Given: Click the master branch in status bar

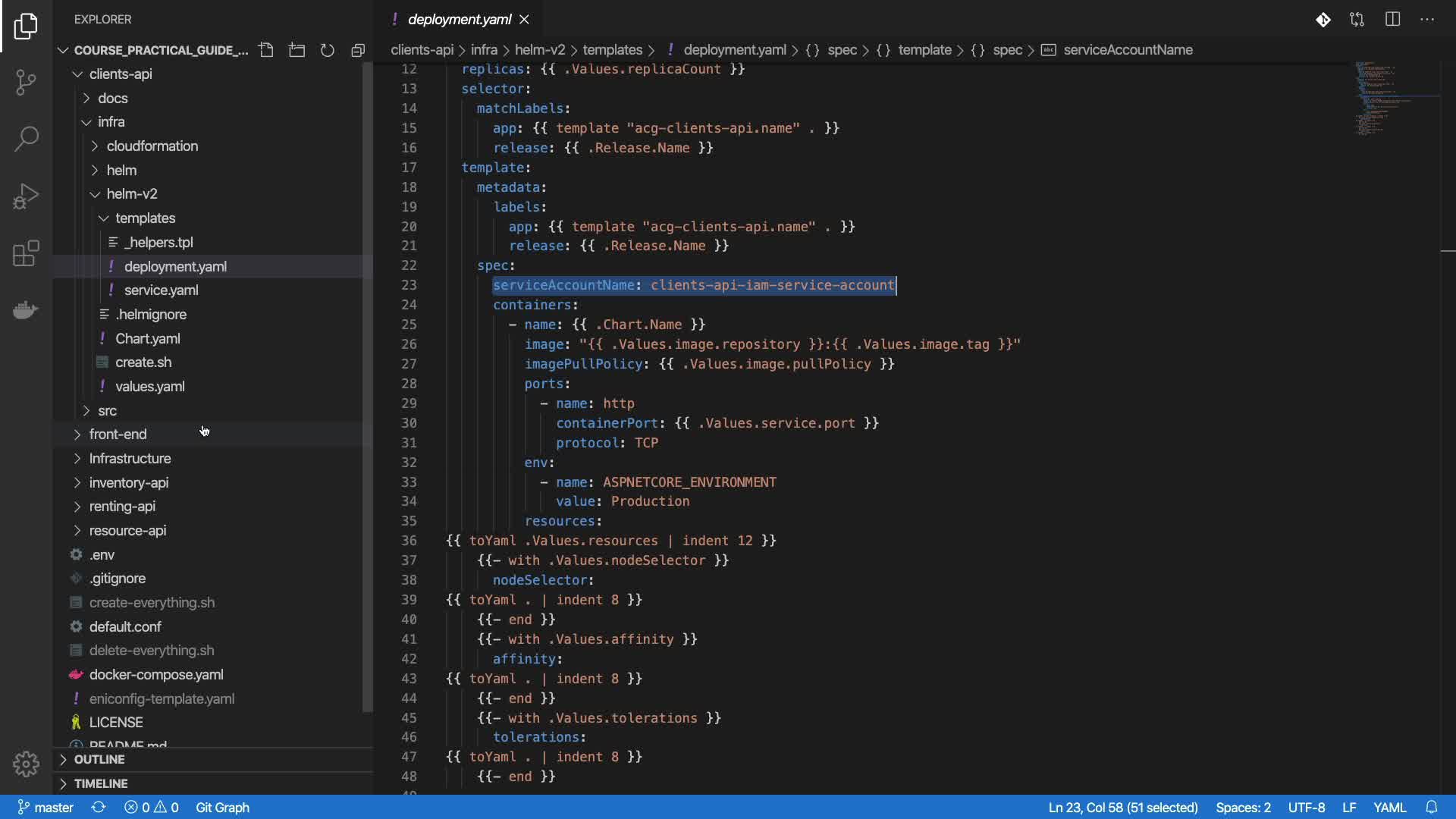Looking at the screenshot, I should (x=45, y=808).
